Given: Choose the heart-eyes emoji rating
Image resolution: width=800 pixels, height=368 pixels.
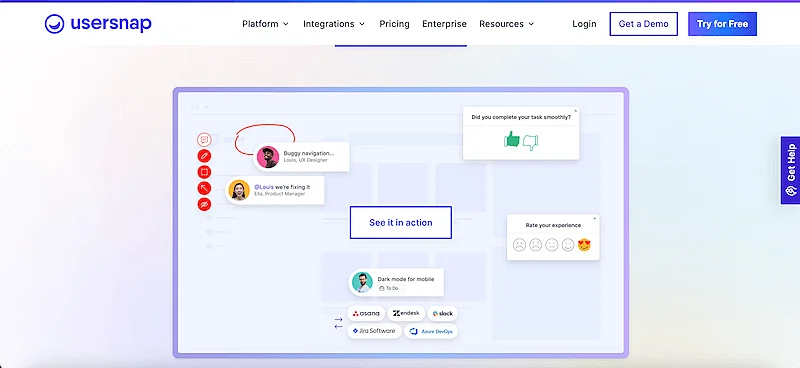Looking at the screenshot, I should [584, 245].
